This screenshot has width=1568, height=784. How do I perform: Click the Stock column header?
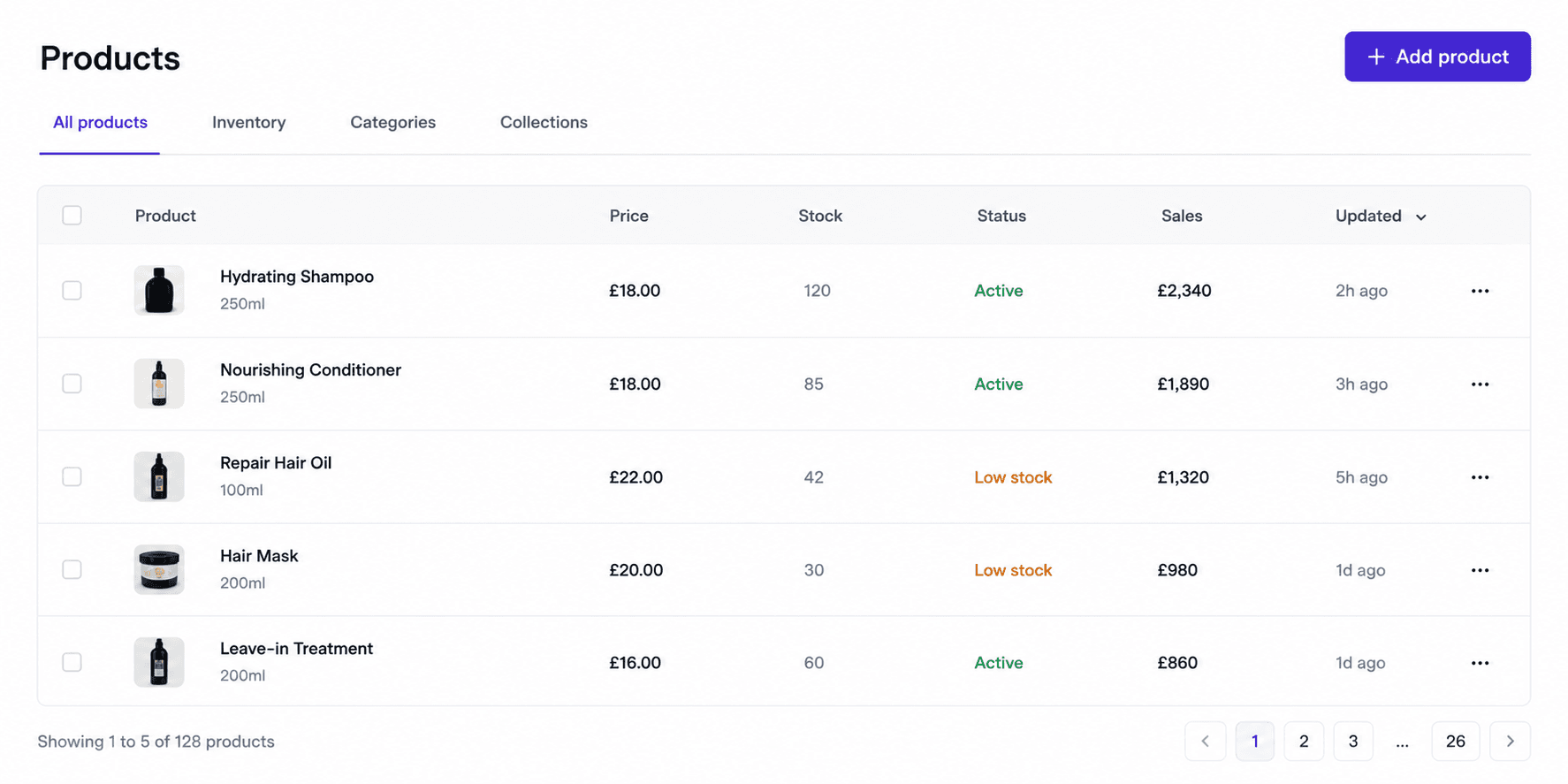pyautogui.click(x=820, y=216)
